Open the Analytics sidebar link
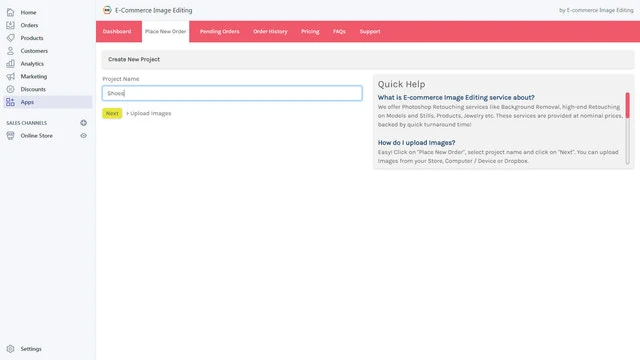Viewport: 640px width, 360px height. click(32, 64)
